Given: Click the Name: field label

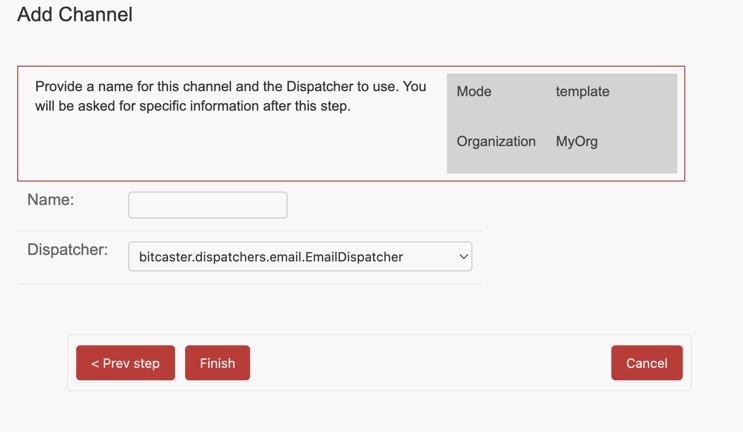Looking at the screenshot, I should 51,199.
